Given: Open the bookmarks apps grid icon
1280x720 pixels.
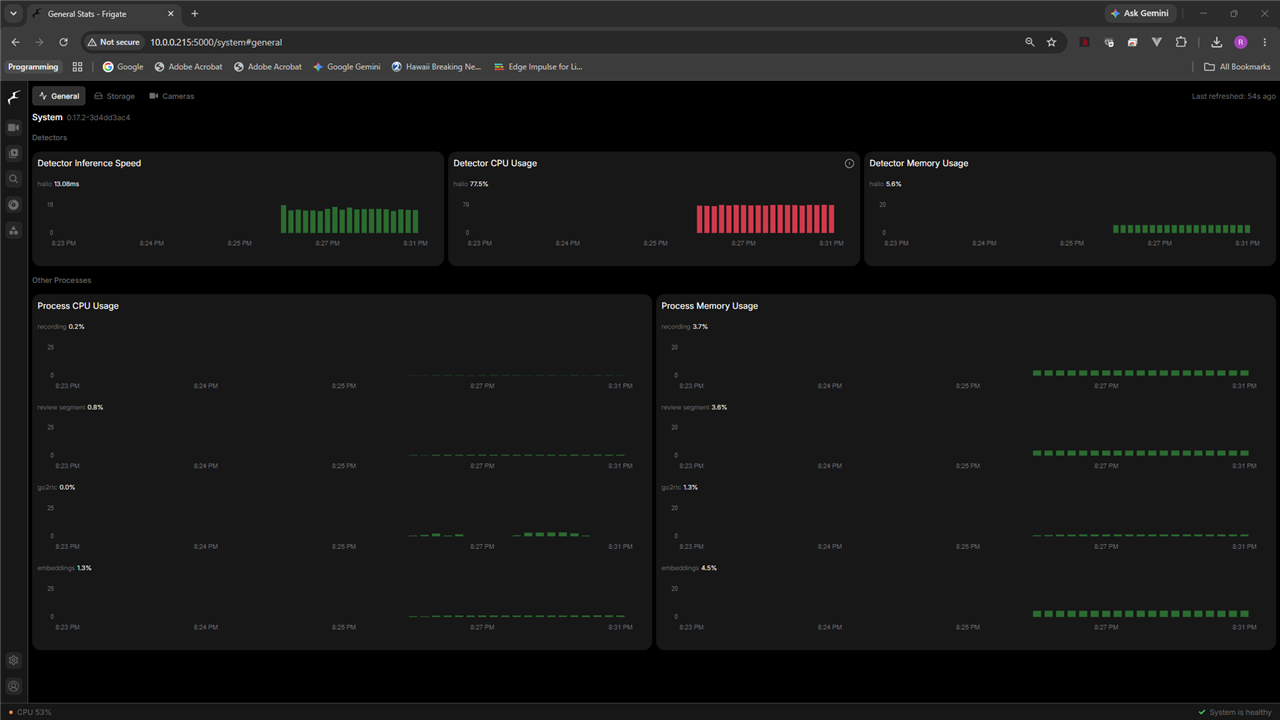Looking at the screenshot, I should click(x=77, y=67).
